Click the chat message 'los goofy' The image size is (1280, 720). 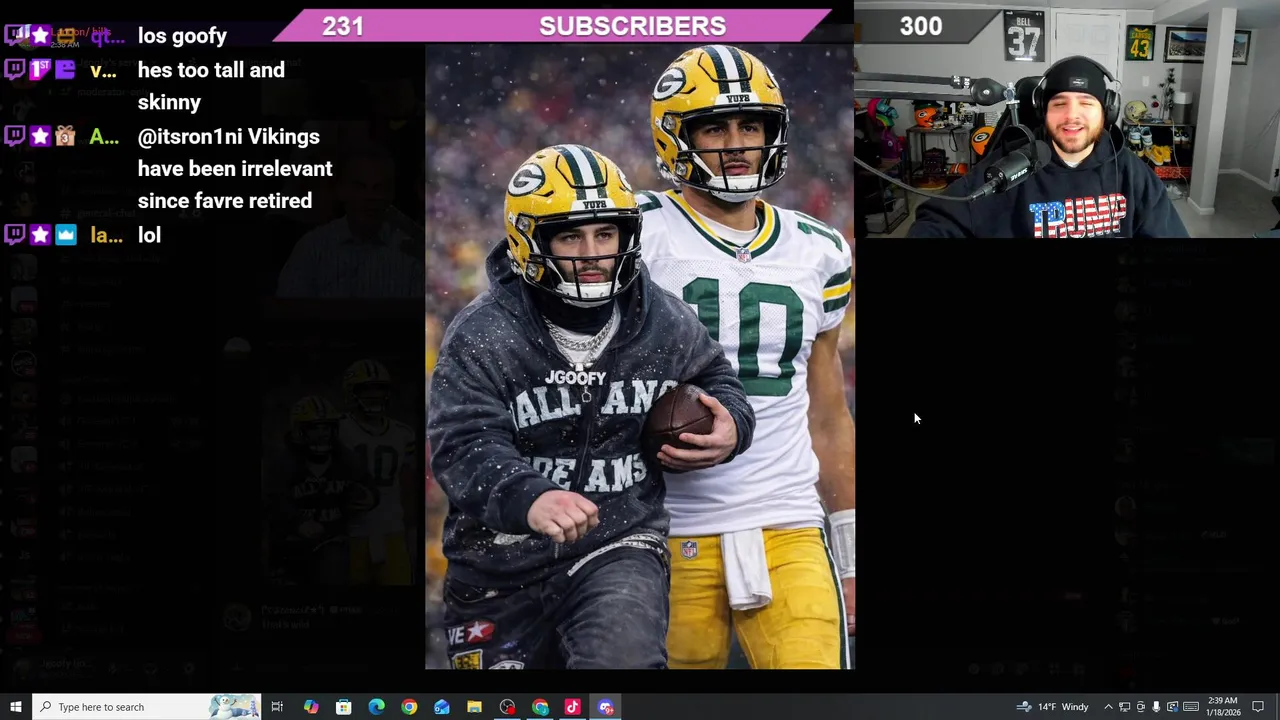182,36
